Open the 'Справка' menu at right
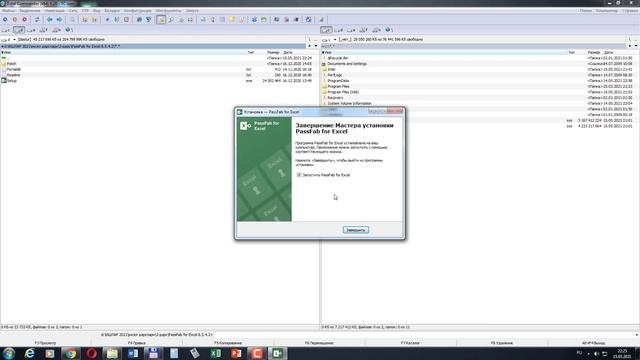Screen dimensions: 640x360 click(630, 11)
